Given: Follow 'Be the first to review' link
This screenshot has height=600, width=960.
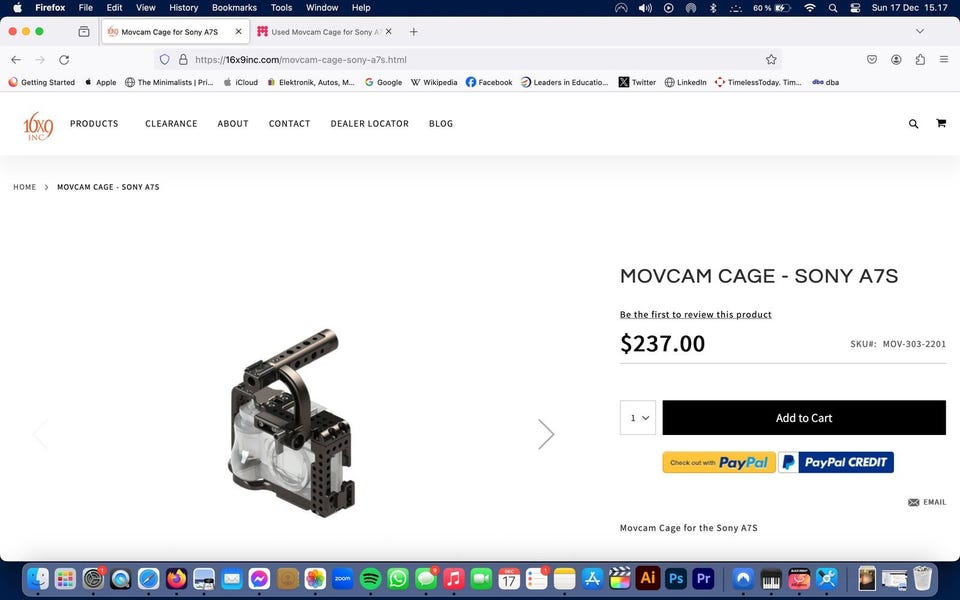Looking at the screenshot, I should tap(696, 314).
